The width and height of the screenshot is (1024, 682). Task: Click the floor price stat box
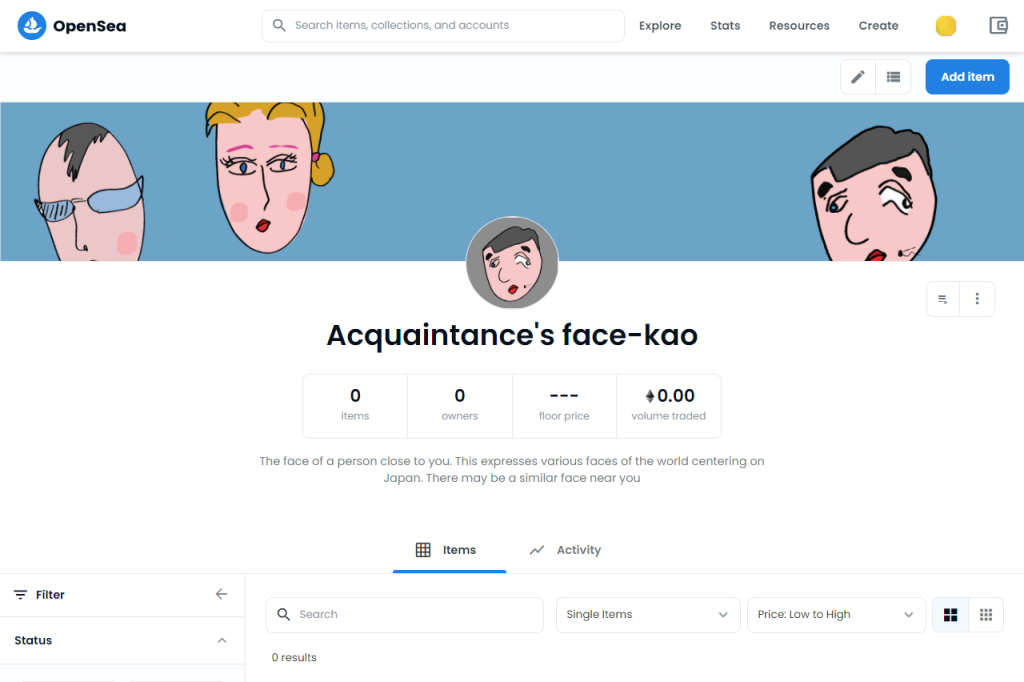564,406
